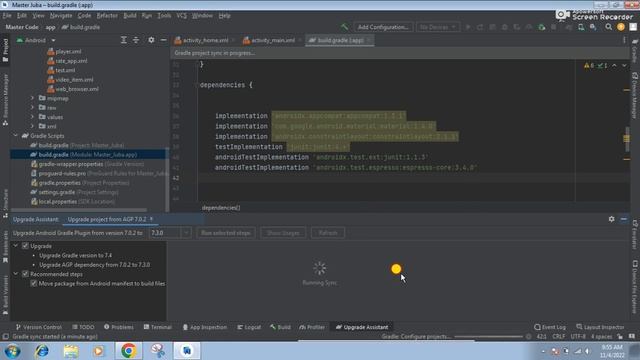Open the Build menu

[130, 16]
